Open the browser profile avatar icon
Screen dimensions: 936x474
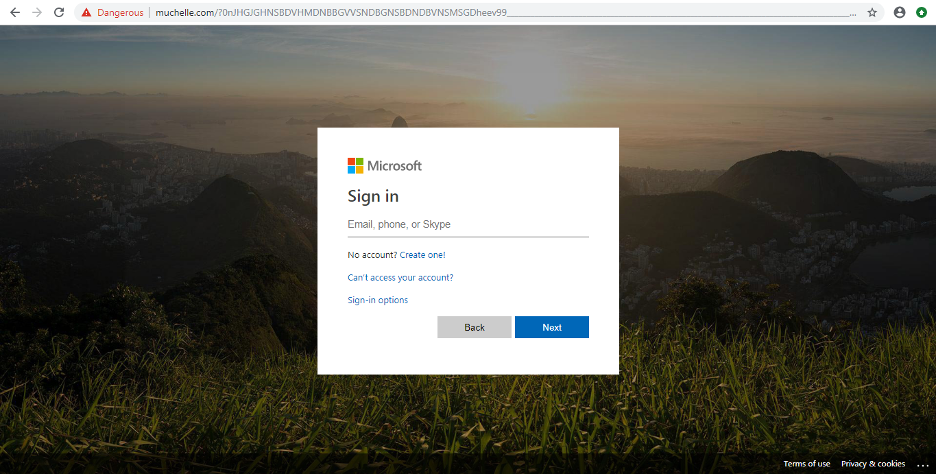pyautogui.click(x=899, y=13)
